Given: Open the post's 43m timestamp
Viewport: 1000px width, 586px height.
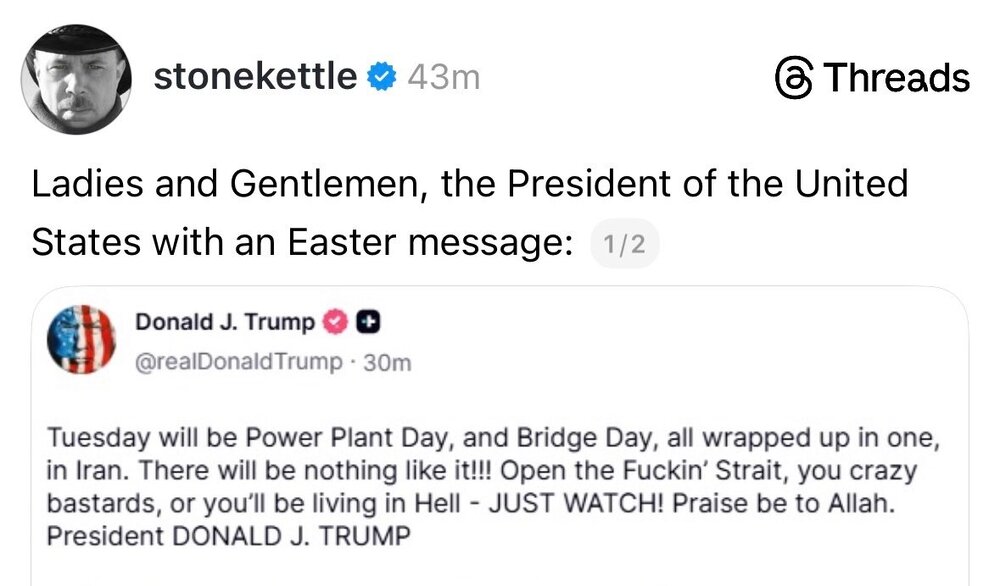Looking at the screenshot, I should coord(444,78).
